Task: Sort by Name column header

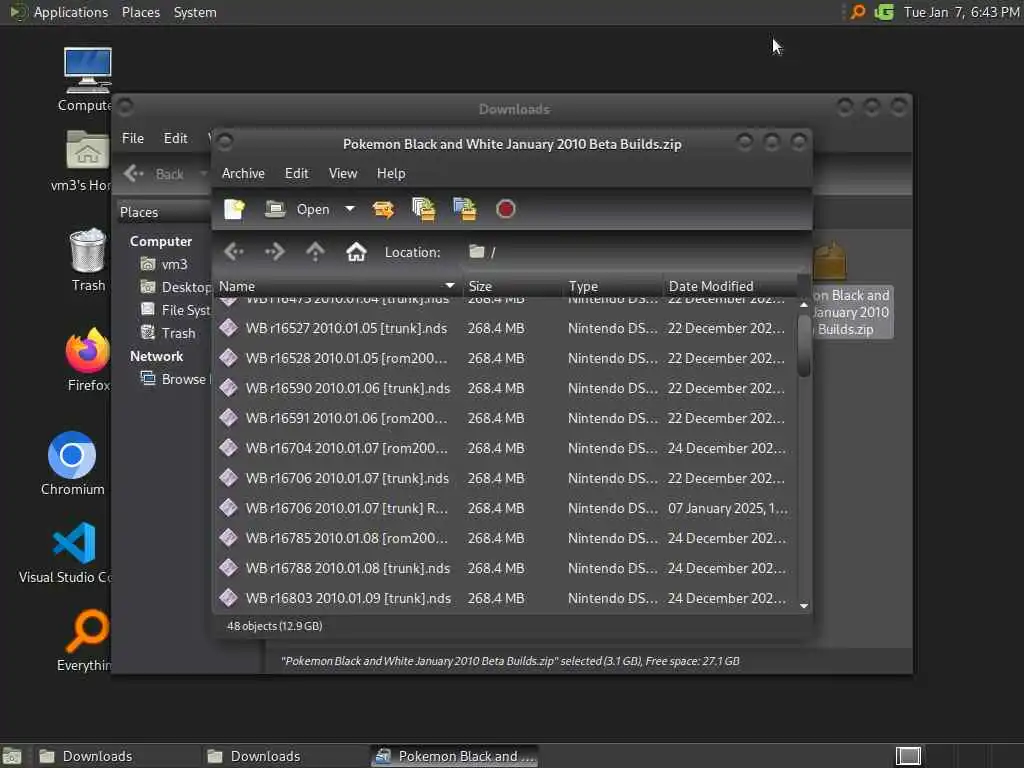Action: 337,286
